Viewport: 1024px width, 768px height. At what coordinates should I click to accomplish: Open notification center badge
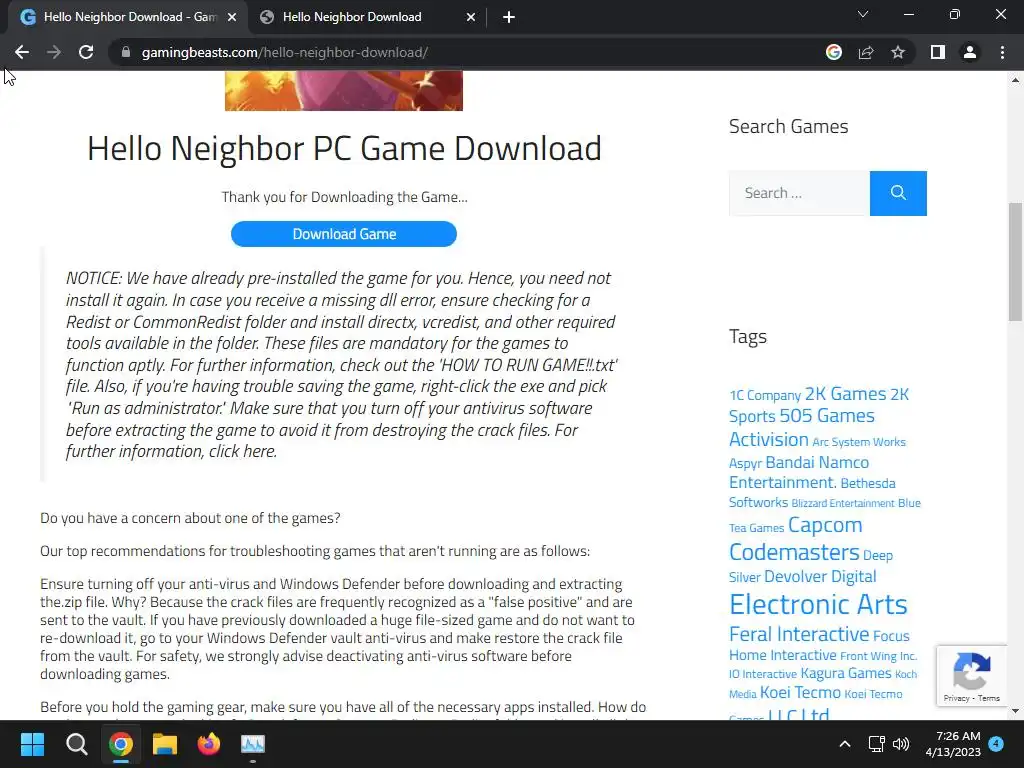click(996, 744)
